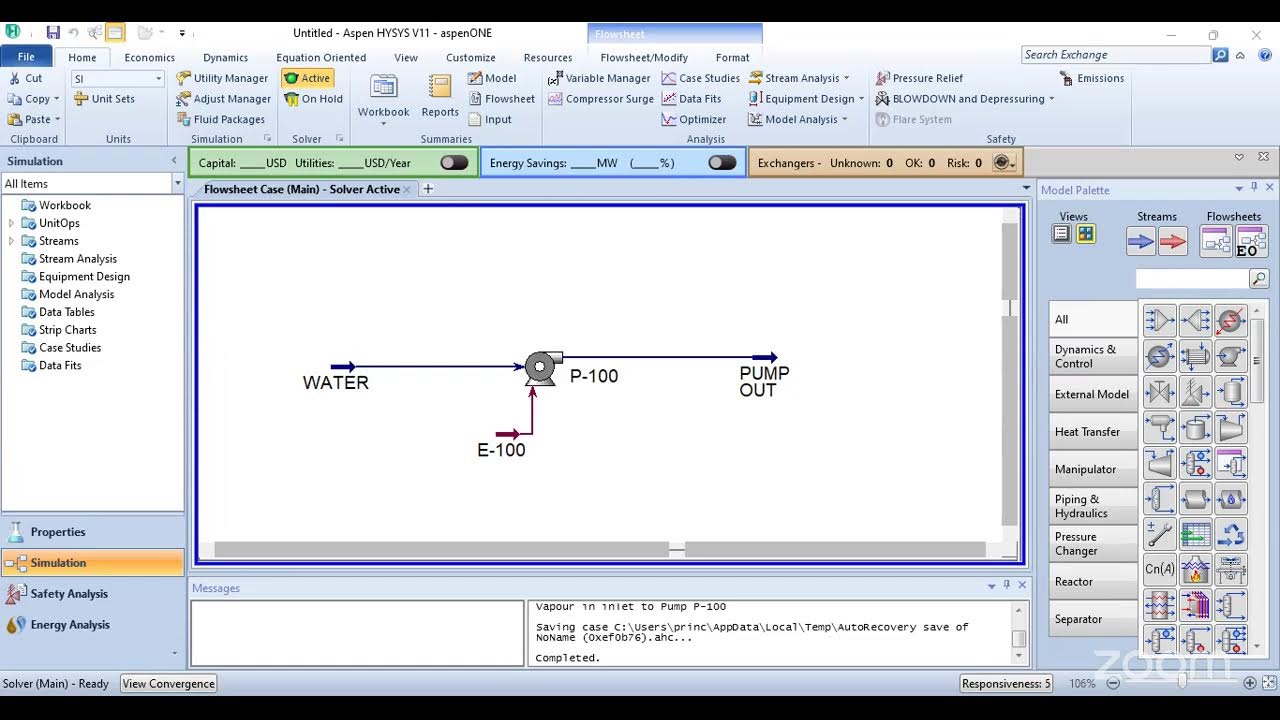The width and height of the screenshot is (1280, 720).
Task: Open the All Items filter dropdown
Action: [177, 184]
